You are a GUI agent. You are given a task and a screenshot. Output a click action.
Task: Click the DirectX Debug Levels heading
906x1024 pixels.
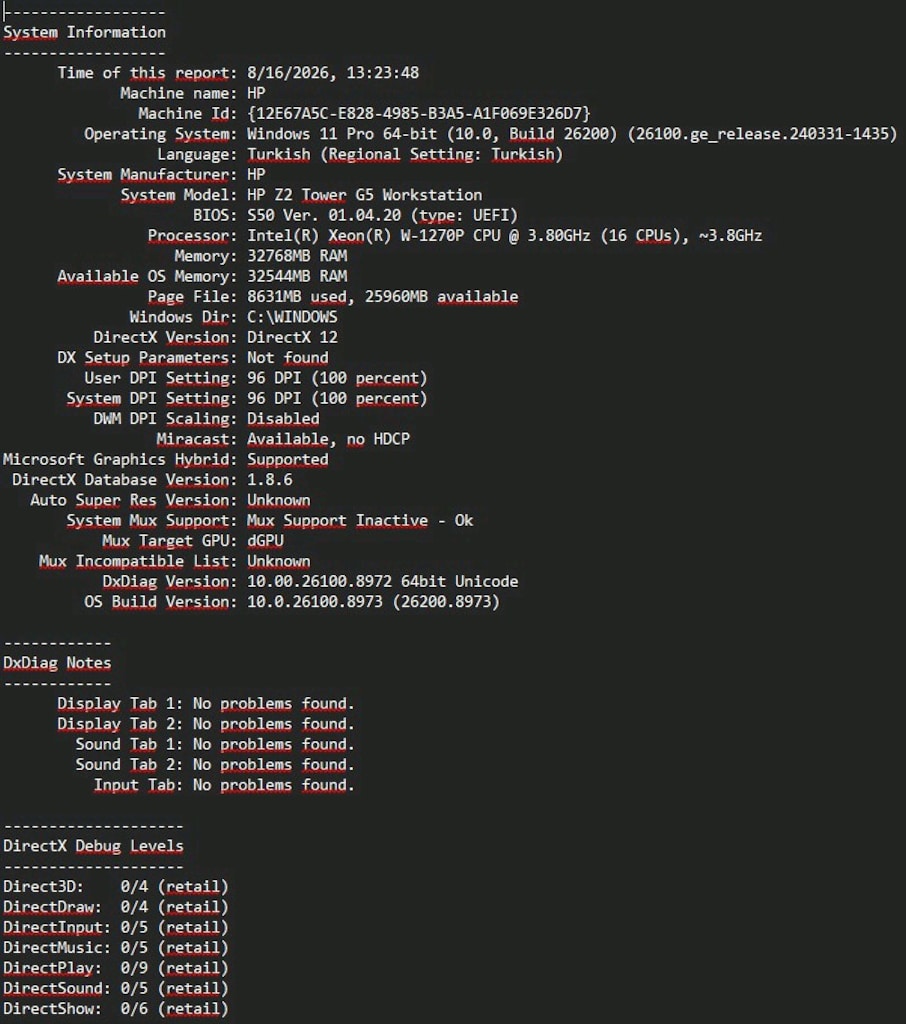(93, 846)
